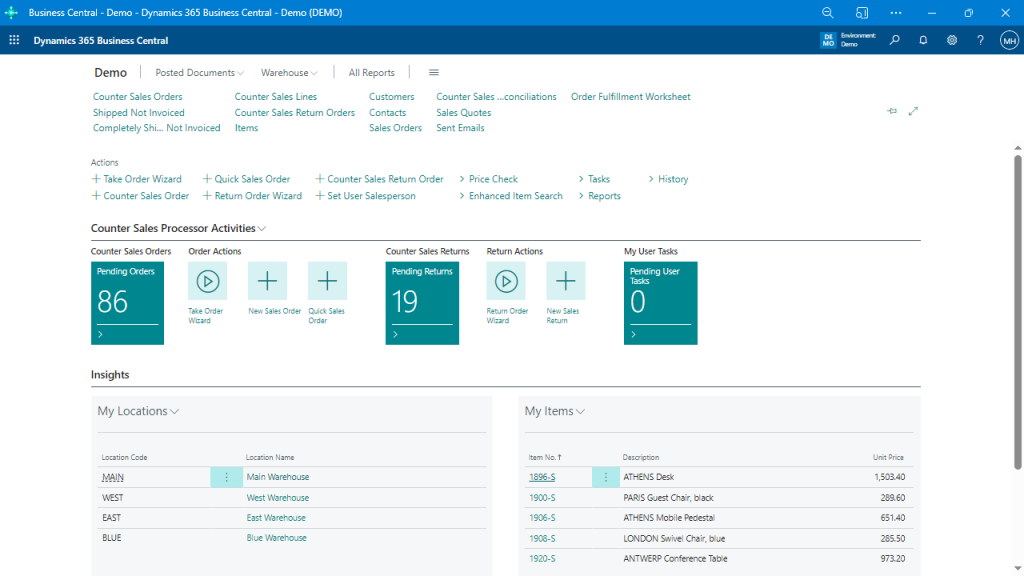Open Business Central help
The image size is (1024, 576).
(980, 40)
